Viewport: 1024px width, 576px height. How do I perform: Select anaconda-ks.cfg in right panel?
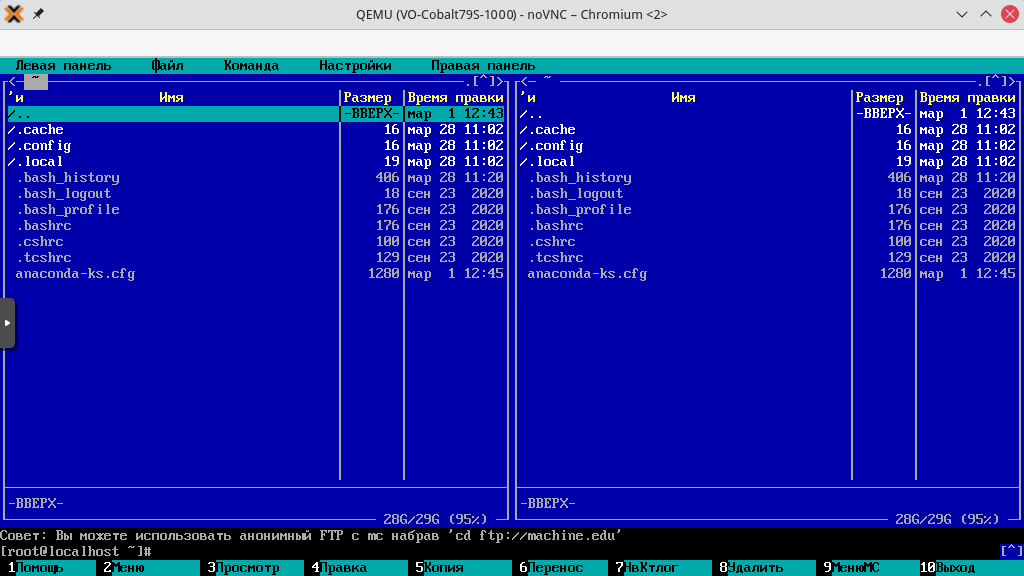(x=768, y=274)
